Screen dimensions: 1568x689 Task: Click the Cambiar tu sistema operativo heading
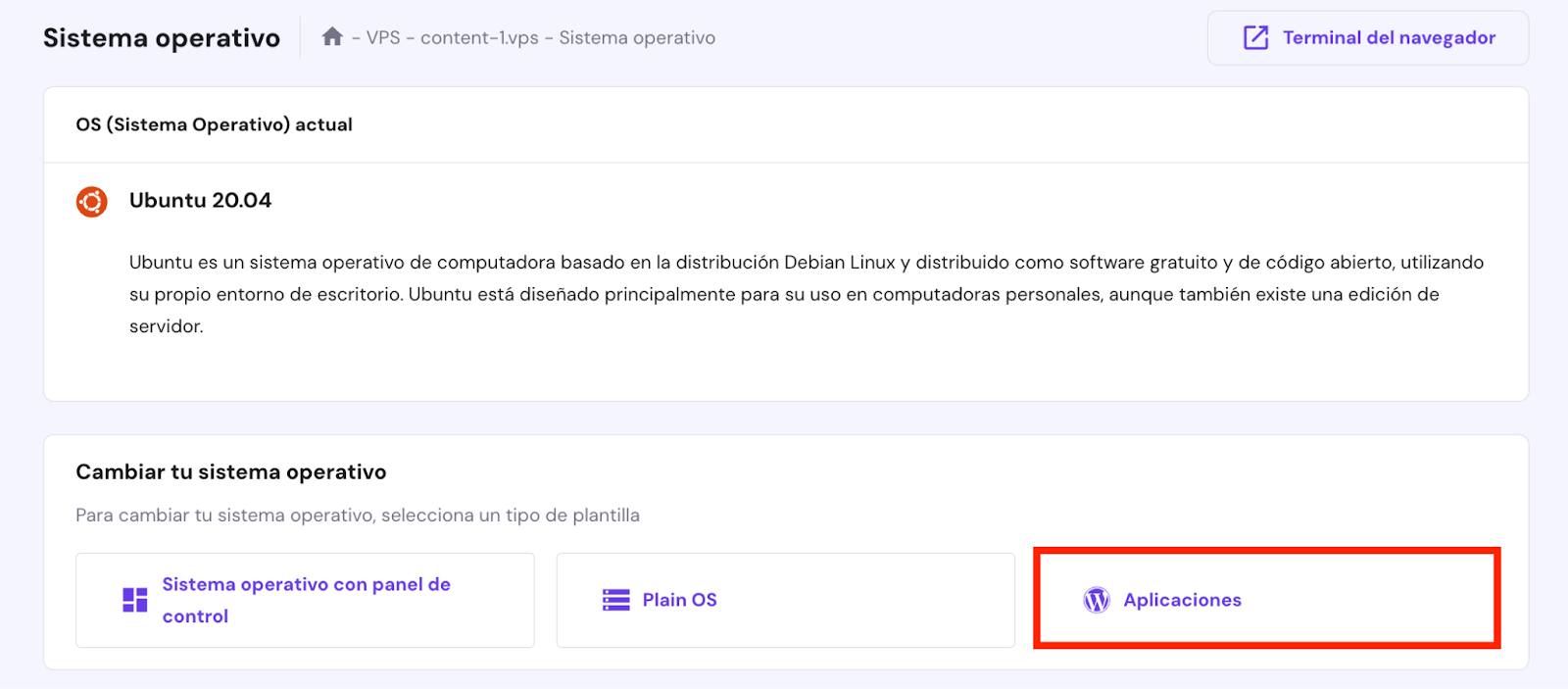[x=231, y=472]
